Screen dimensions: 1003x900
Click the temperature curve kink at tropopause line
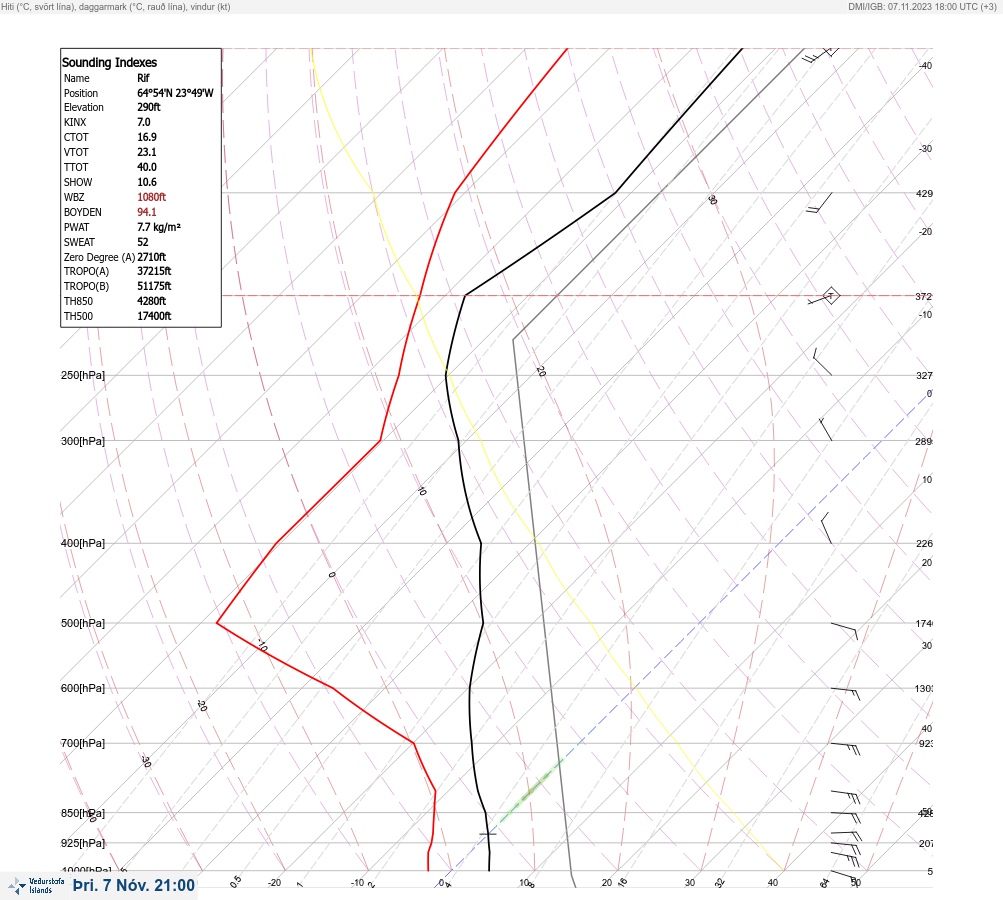point(465,296)
